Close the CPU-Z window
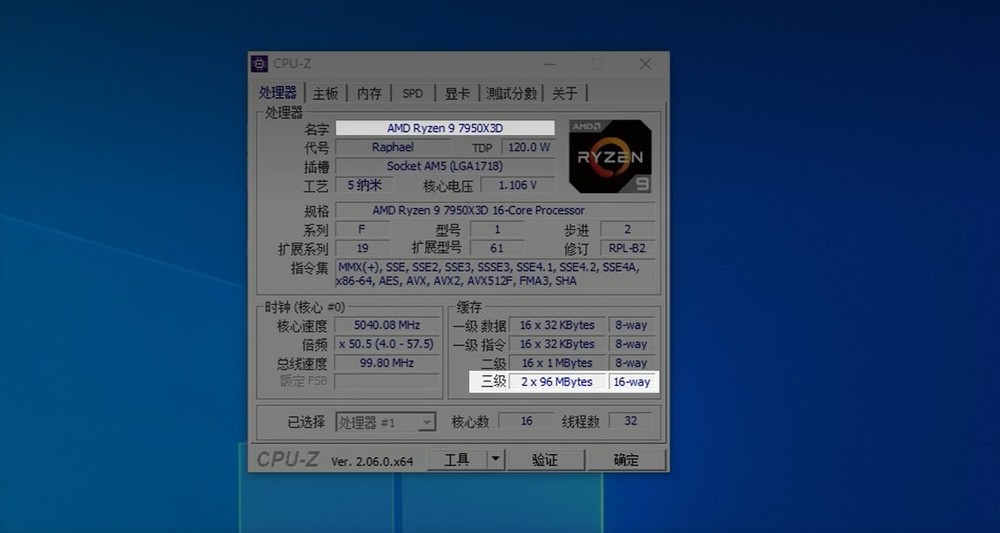Screen dimensions: 1000x533 coord(645,64)
